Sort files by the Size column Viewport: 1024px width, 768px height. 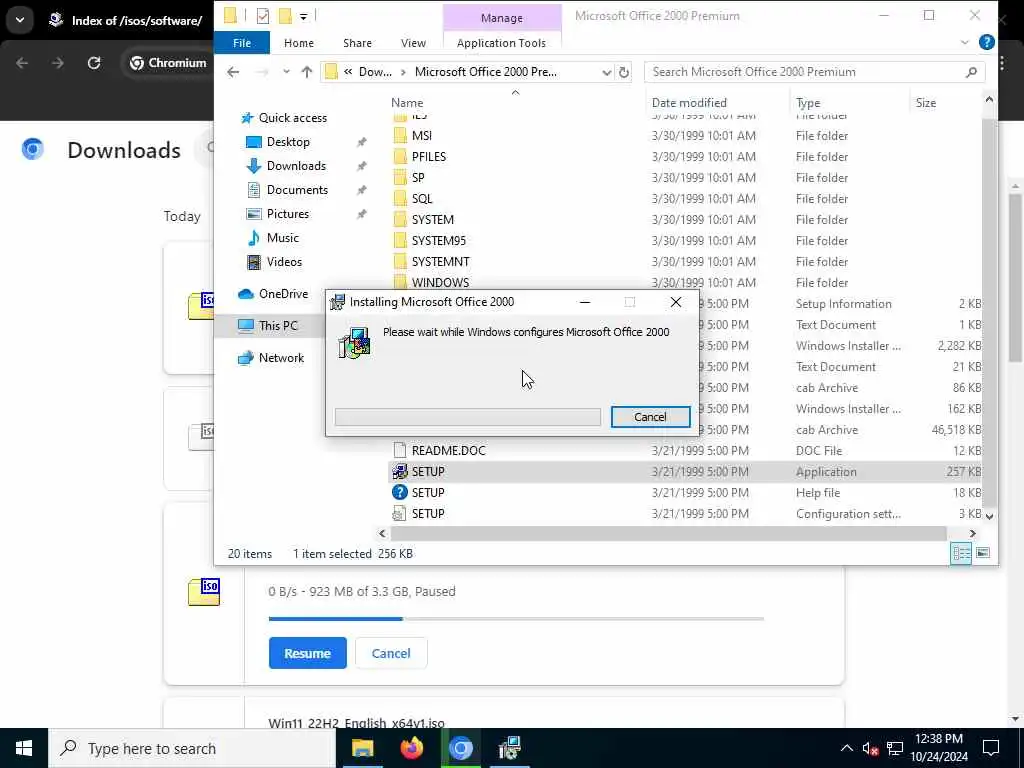click(x=925, y=103)
